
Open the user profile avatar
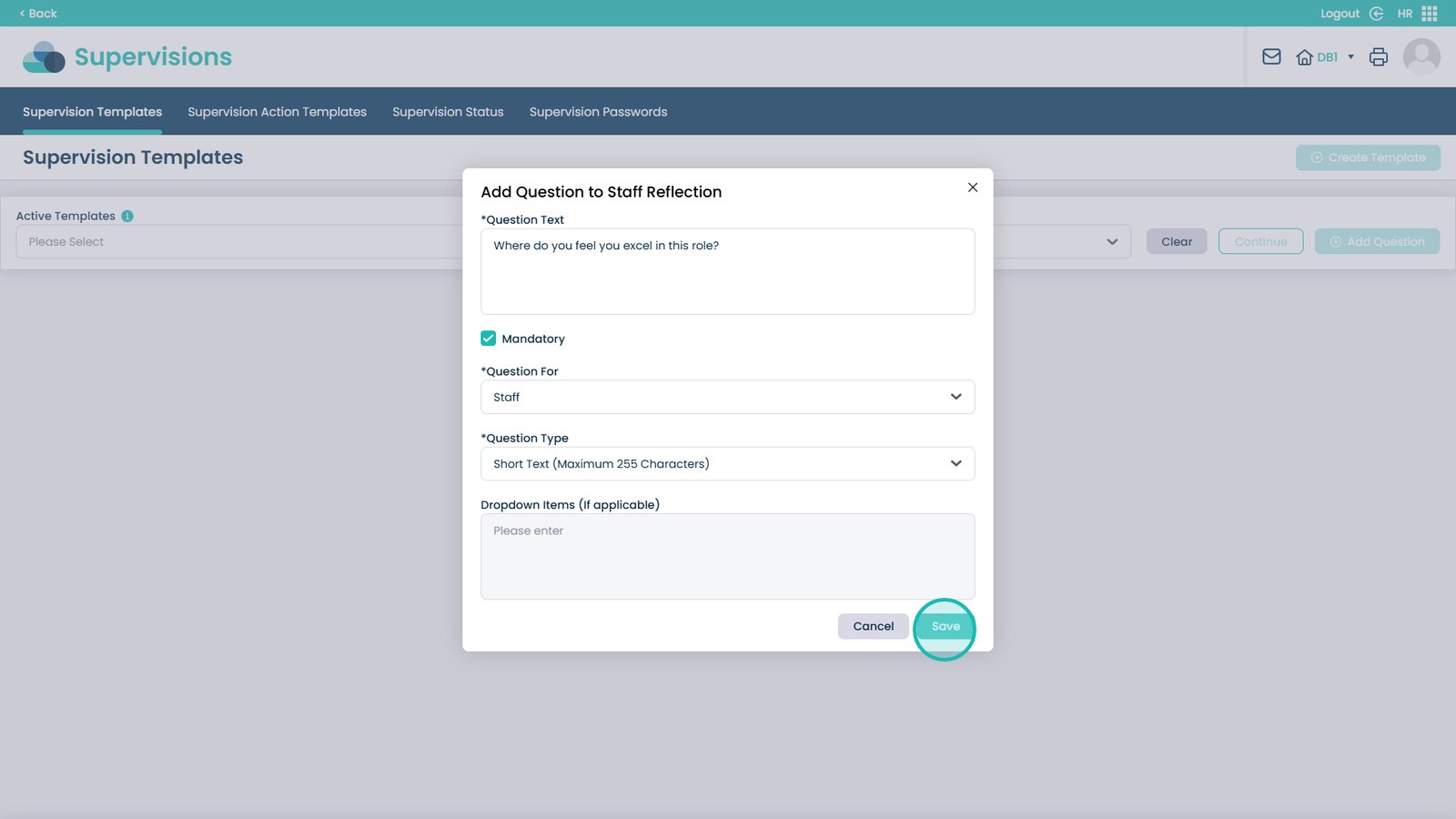[1421, 57]
